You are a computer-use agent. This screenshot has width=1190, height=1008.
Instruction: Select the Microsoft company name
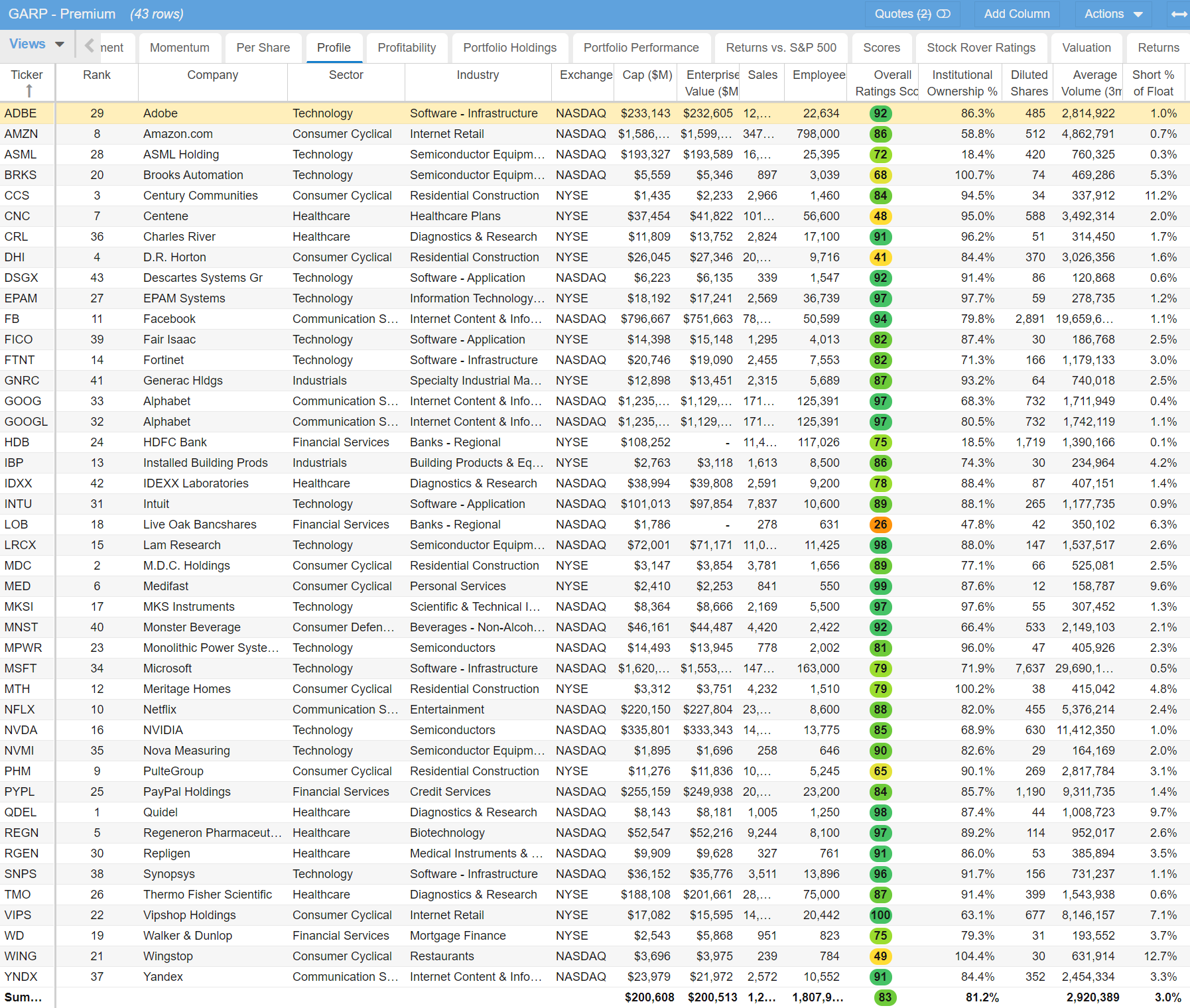[167, 668]
